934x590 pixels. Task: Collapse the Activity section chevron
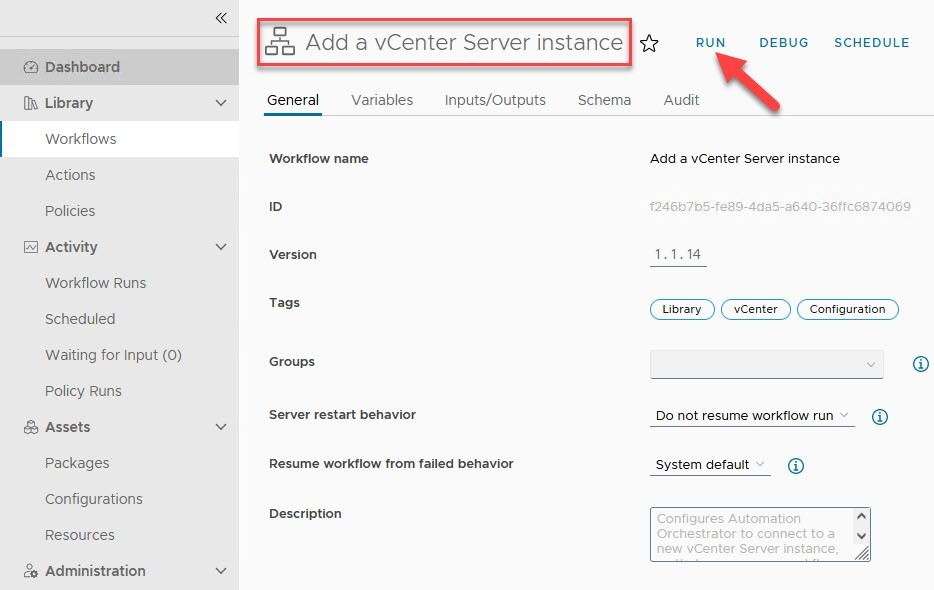[221, 247]
